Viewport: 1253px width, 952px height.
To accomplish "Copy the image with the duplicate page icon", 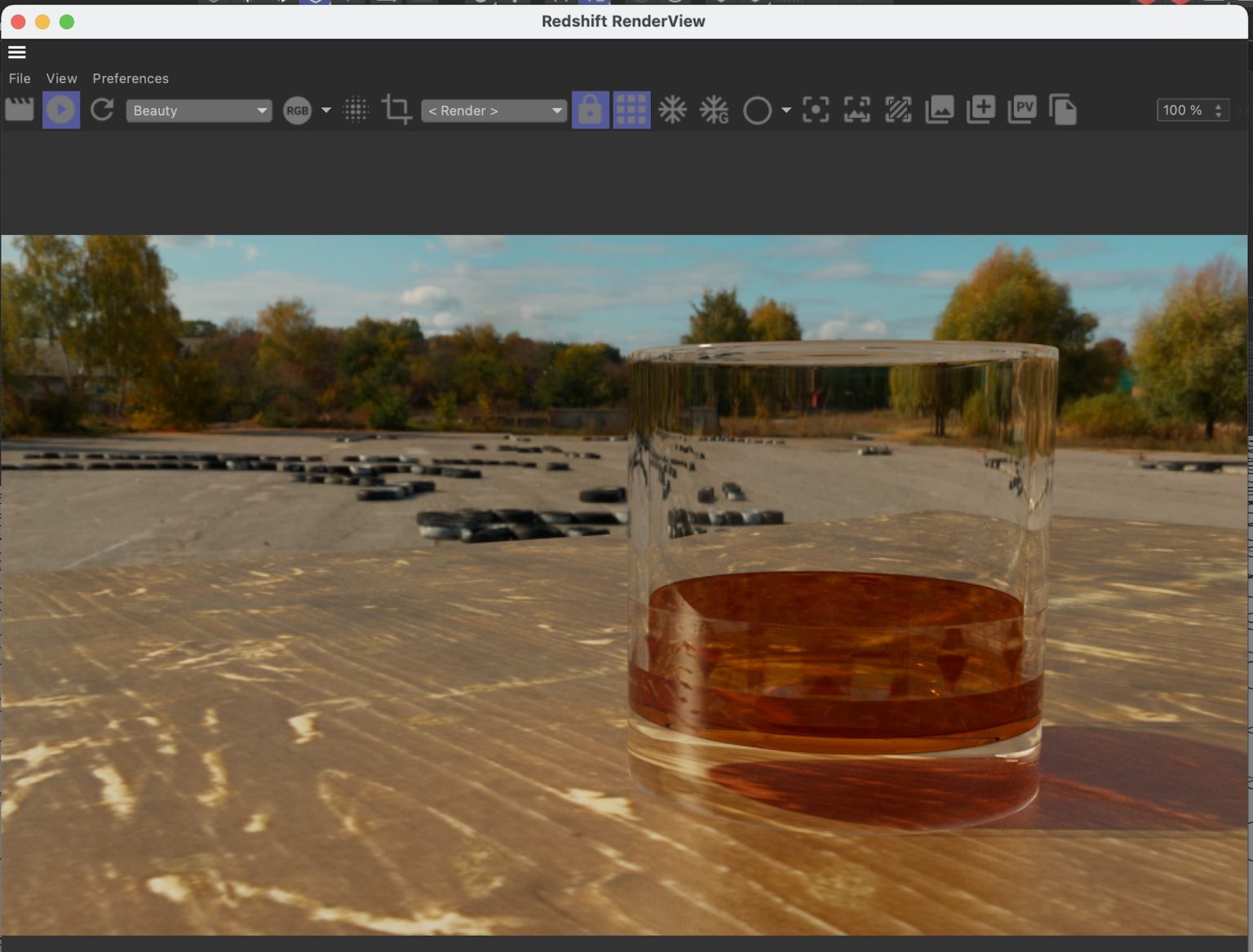I will pos(1063,109).
